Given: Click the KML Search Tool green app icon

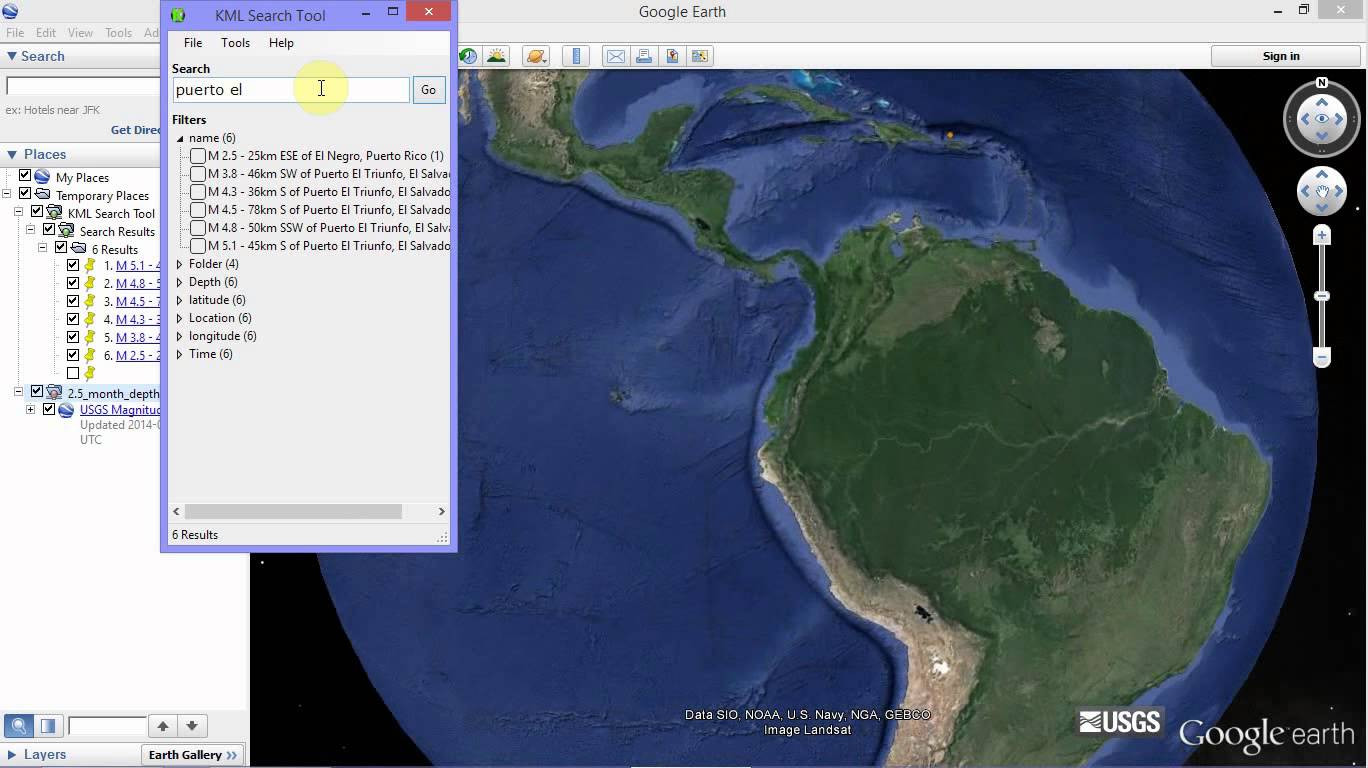Looking at the screenshot, I should point(178,15).
